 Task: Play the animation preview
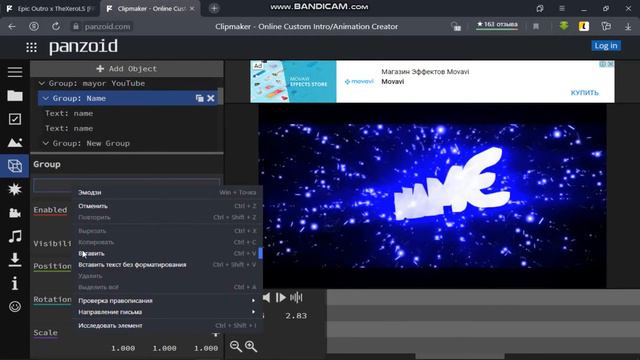280,298
